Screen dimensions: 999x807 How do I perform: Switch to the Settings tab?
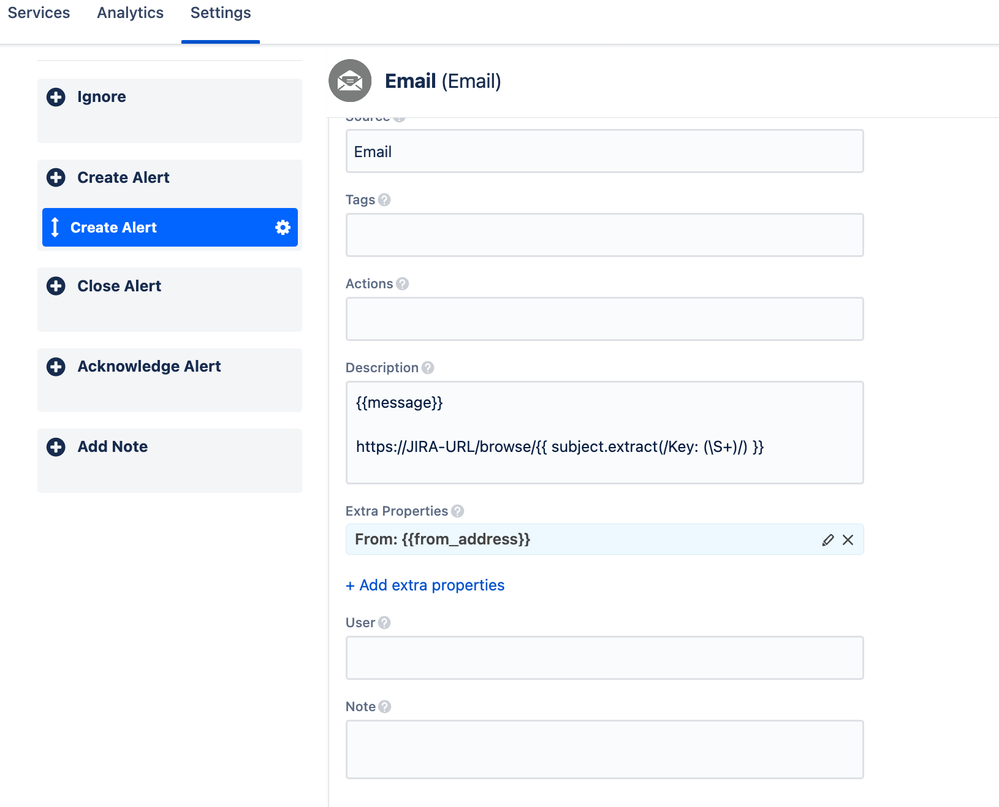click(x=220, y=13)
